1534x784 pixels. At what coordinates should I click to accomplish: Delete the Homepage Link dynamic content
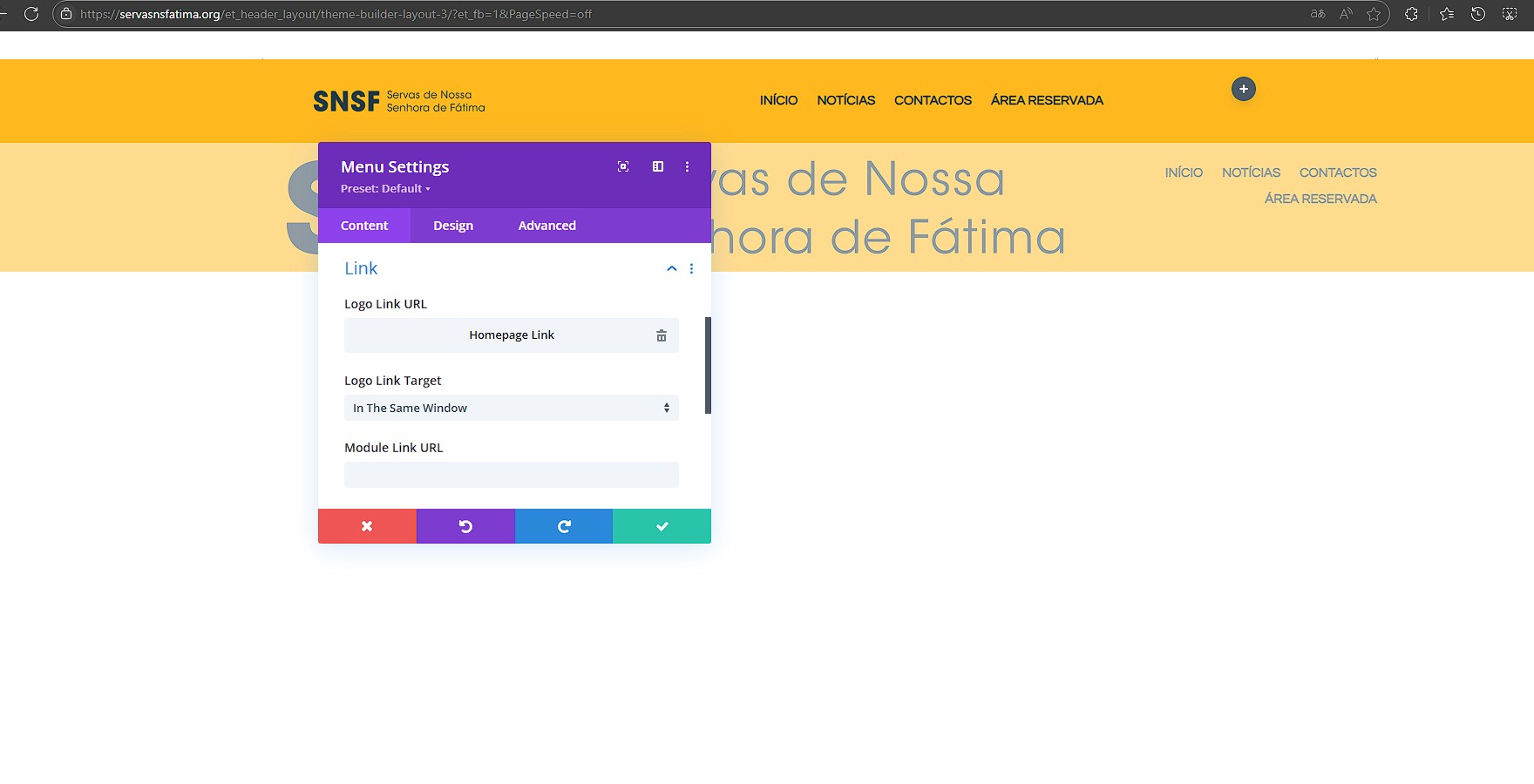(662, 335)
